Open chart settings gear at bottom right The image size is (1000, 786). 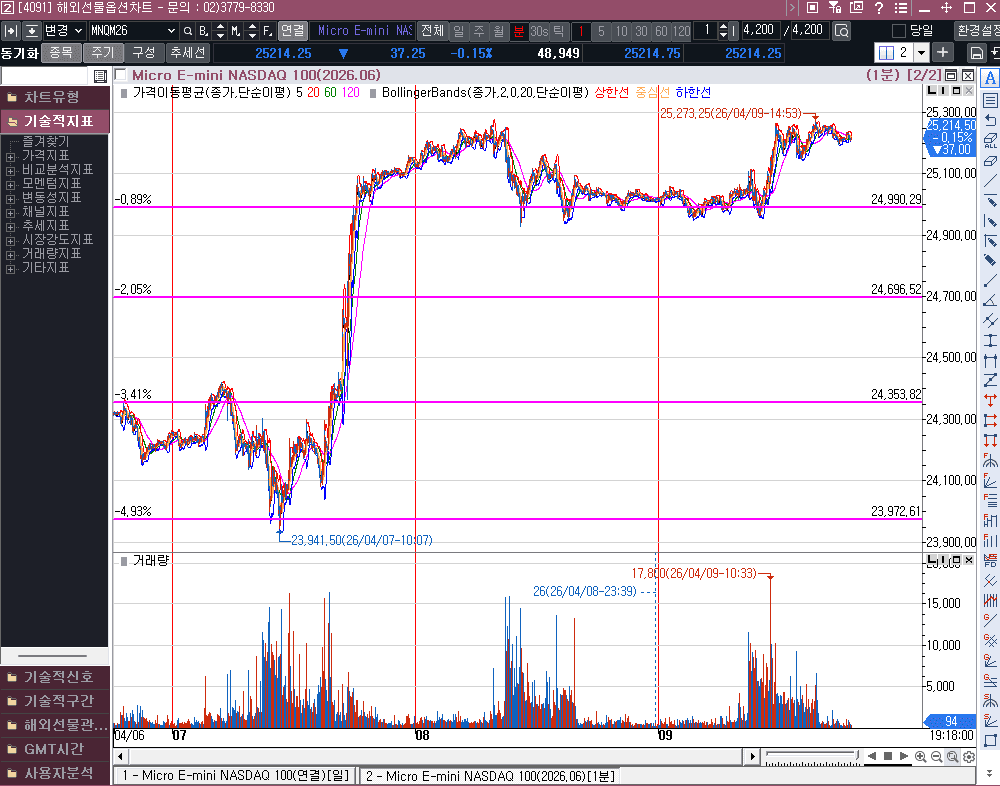[x=970, y=756]
